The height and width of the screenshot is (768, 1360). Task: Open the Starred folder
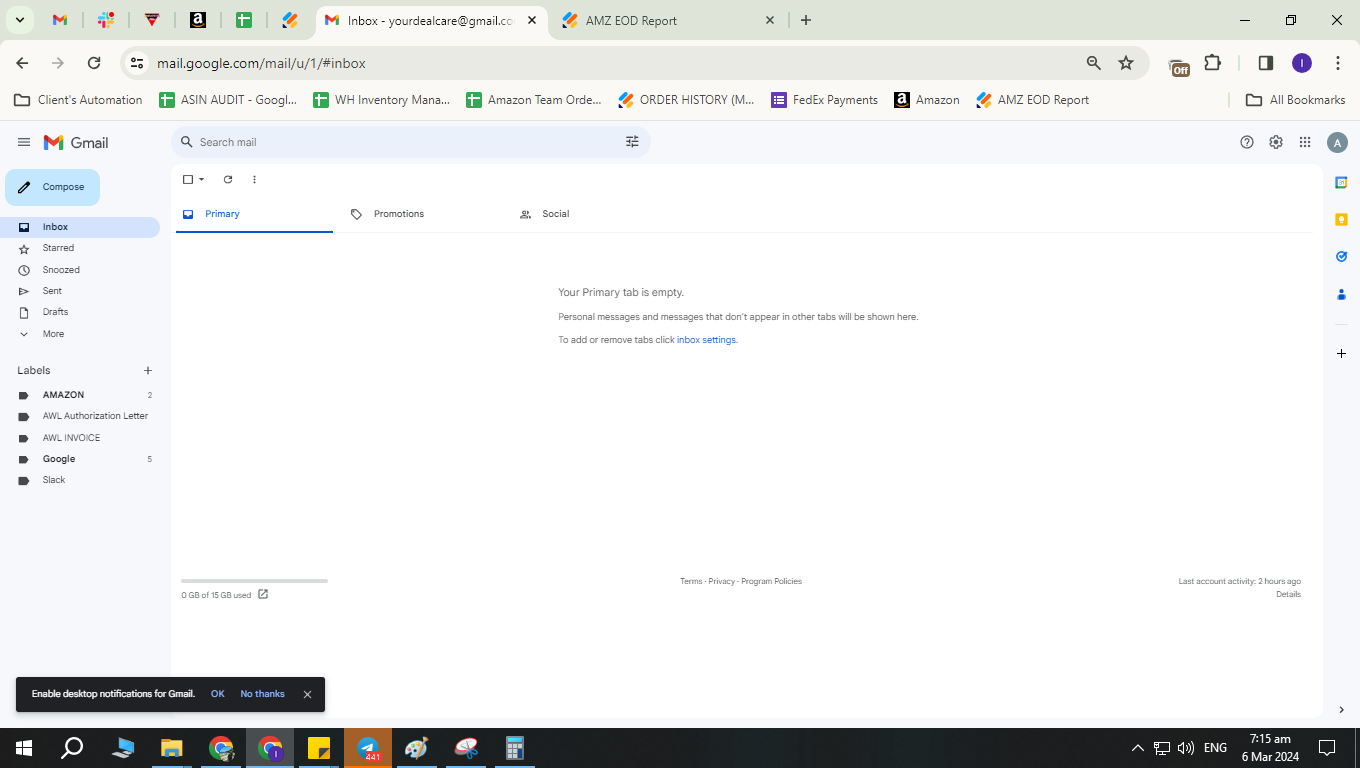pos(80,248)
